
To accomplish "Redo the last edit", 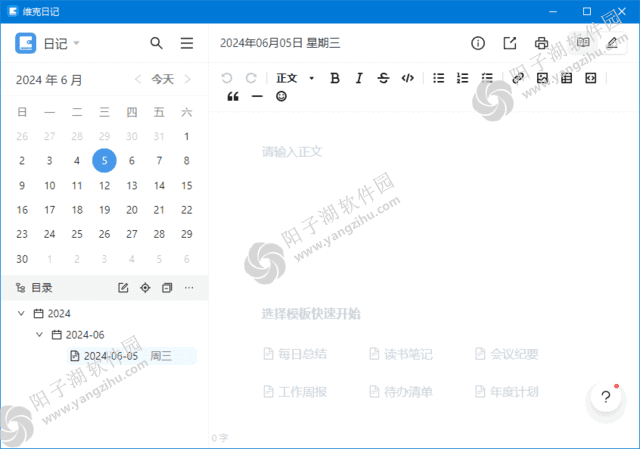I will pos(251,78).
